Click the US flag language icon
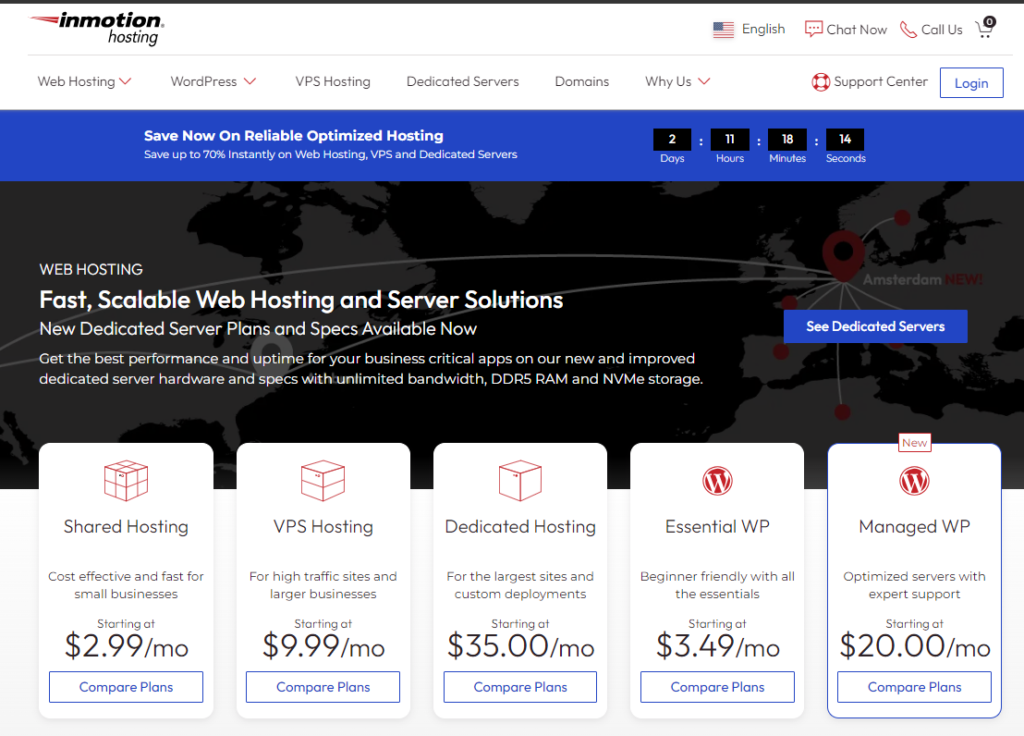1024x736 pixels. pos(723,29)
